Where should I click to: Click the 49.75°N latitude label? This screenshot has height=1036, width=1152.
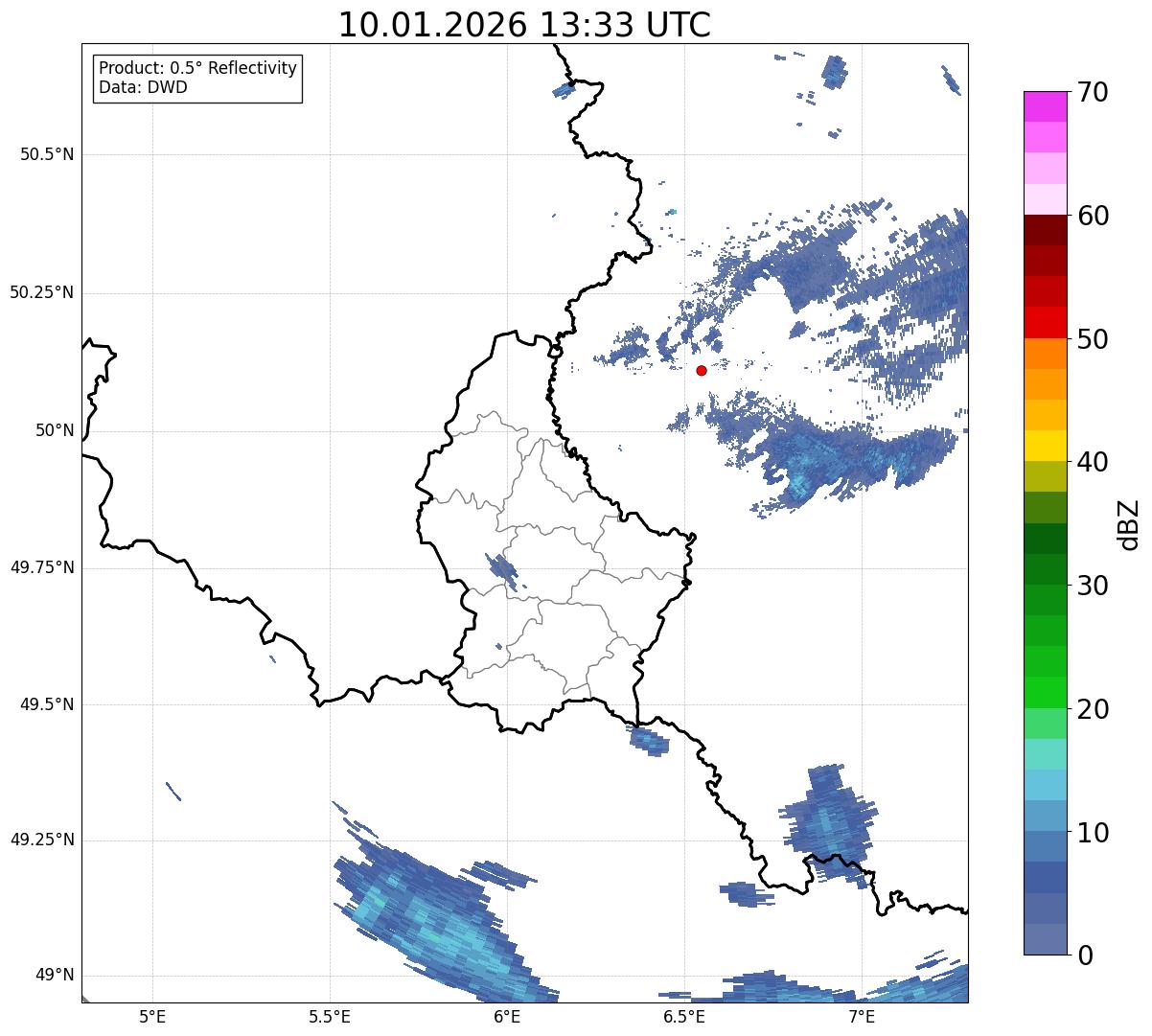coord(42,567)
